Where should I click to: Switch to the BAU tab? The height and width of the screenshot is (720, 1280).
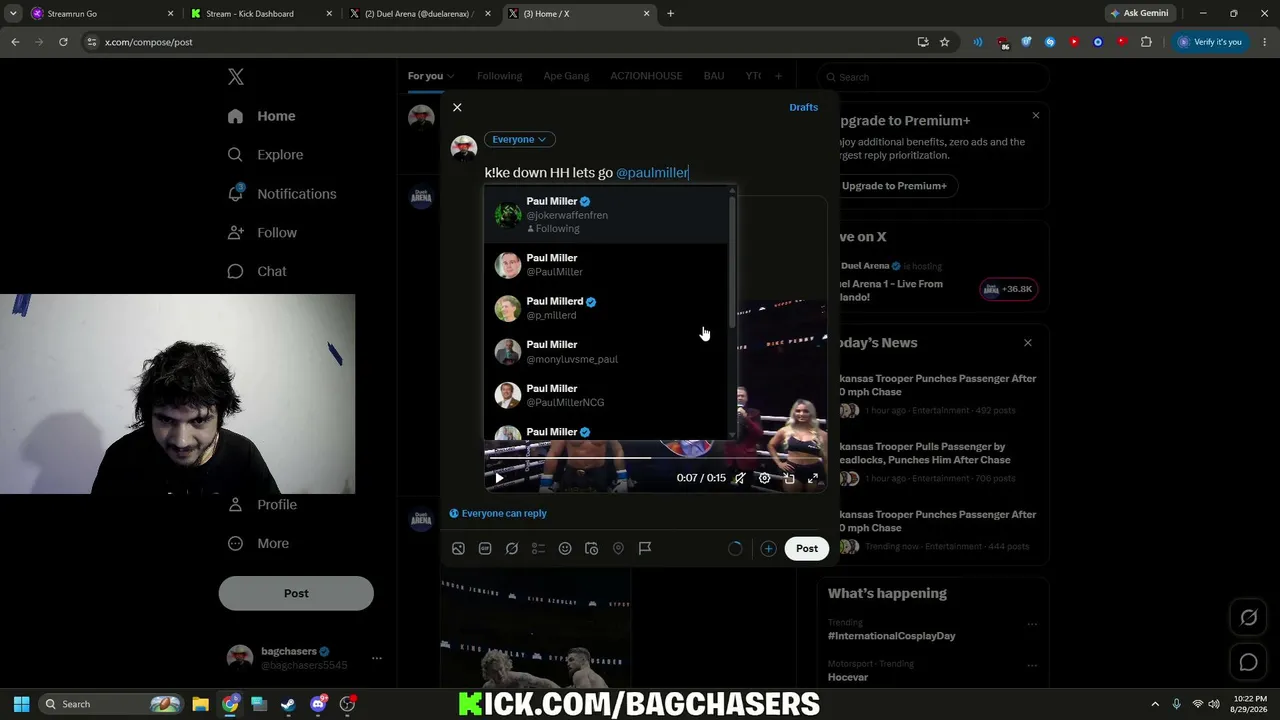pos(714,76)
